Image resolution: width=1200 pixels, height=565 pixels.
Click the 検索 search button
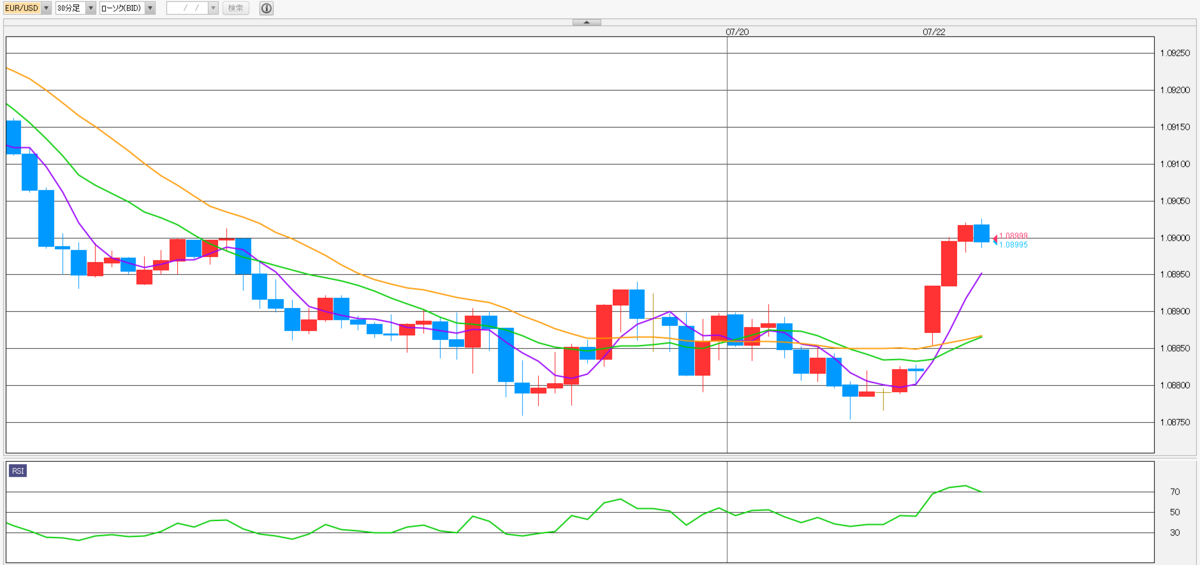coord(235,8)
